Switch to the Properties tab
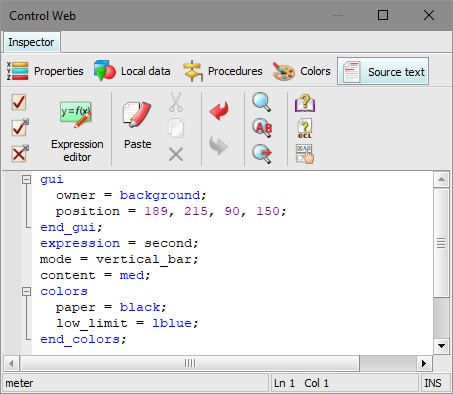 pyautogui.click(x=45, y=71)
